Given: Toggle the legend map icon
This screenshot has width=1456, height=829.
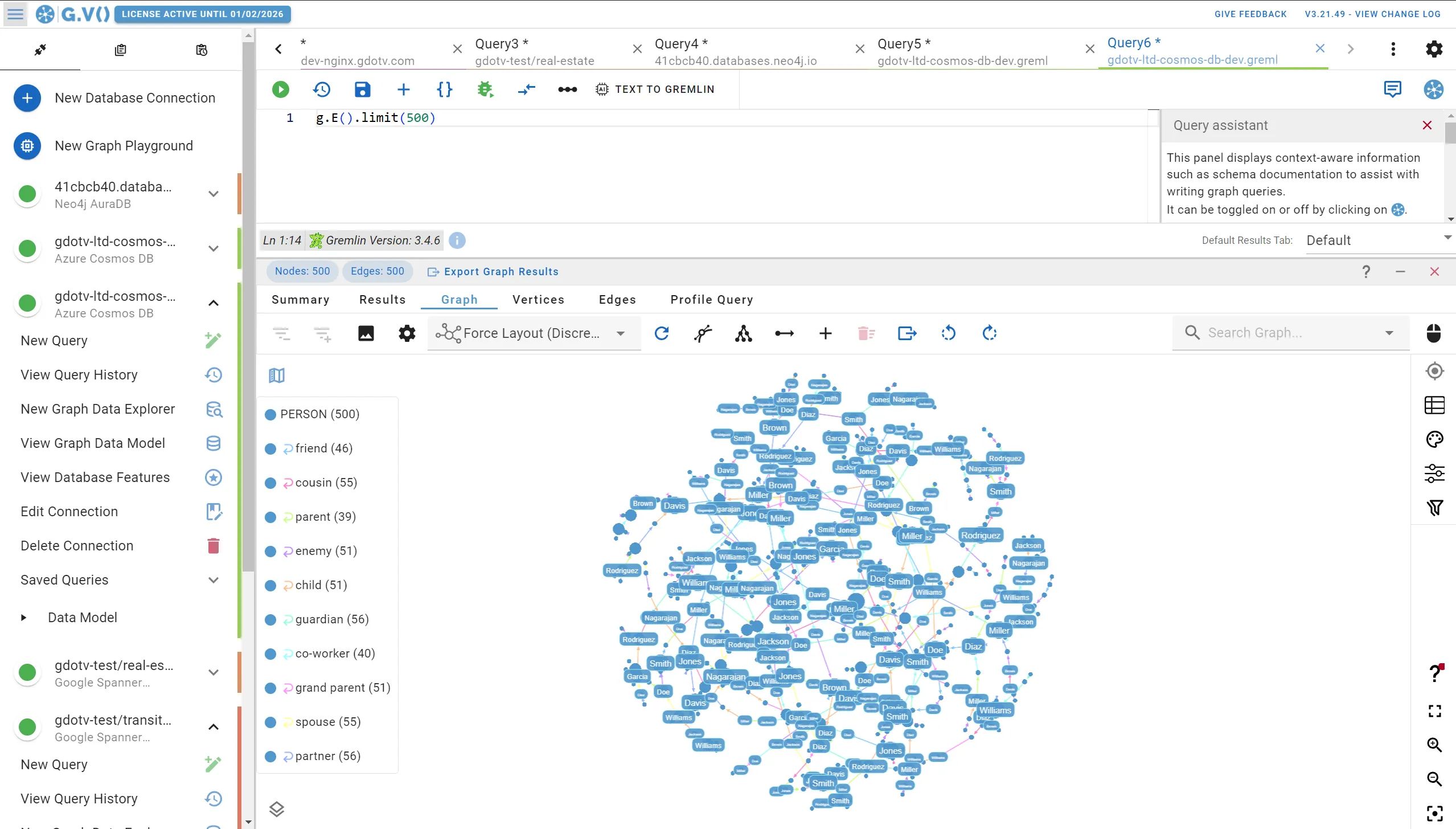Looking at the screenshot, I should point(277,375).
